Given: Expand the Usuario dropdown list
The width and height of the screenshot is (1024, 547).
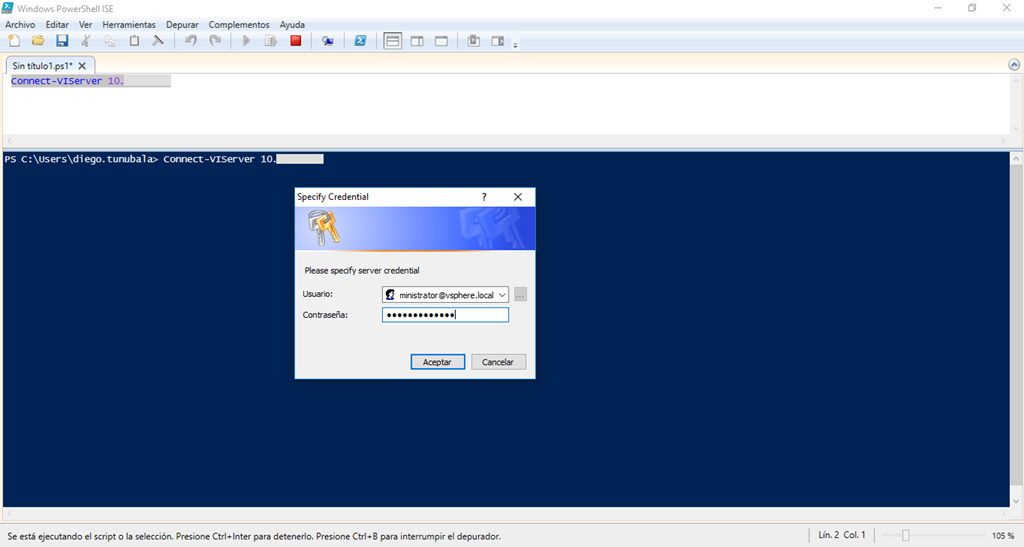Looking at the screenshot, I should click(502, 295).
